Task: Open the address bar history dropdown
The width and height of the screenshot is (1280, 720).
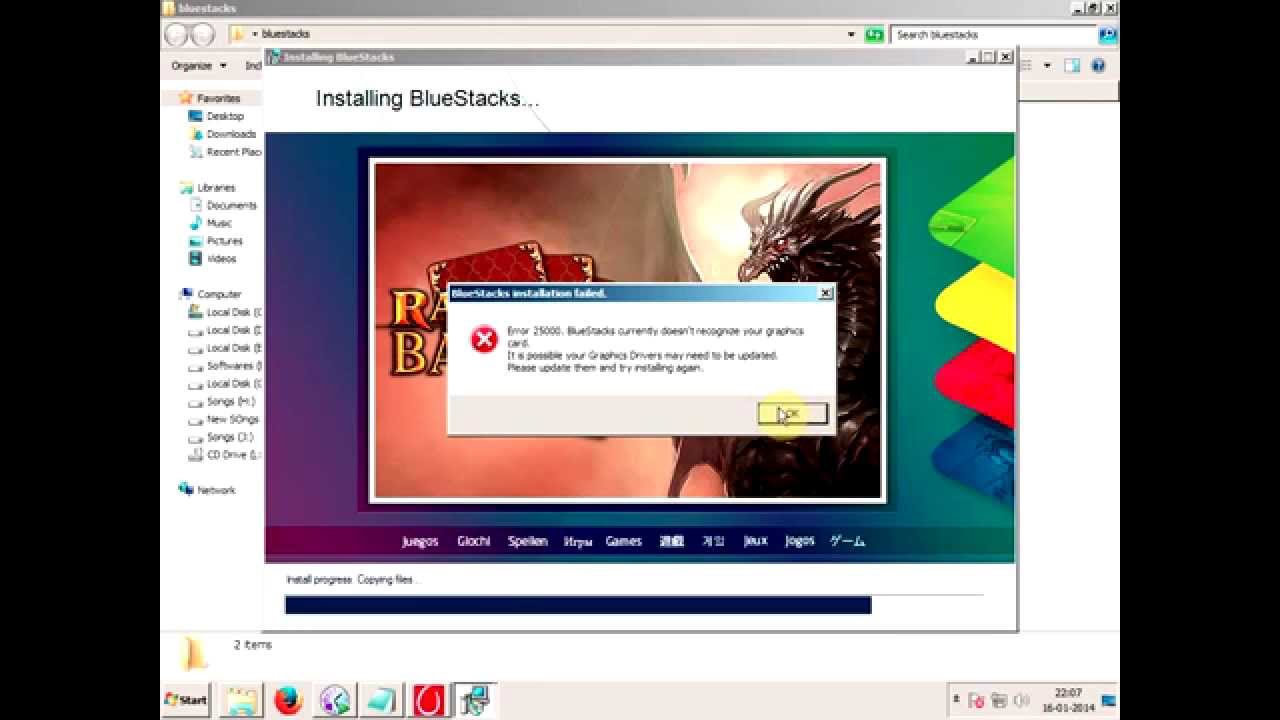Action: point(851,34)
